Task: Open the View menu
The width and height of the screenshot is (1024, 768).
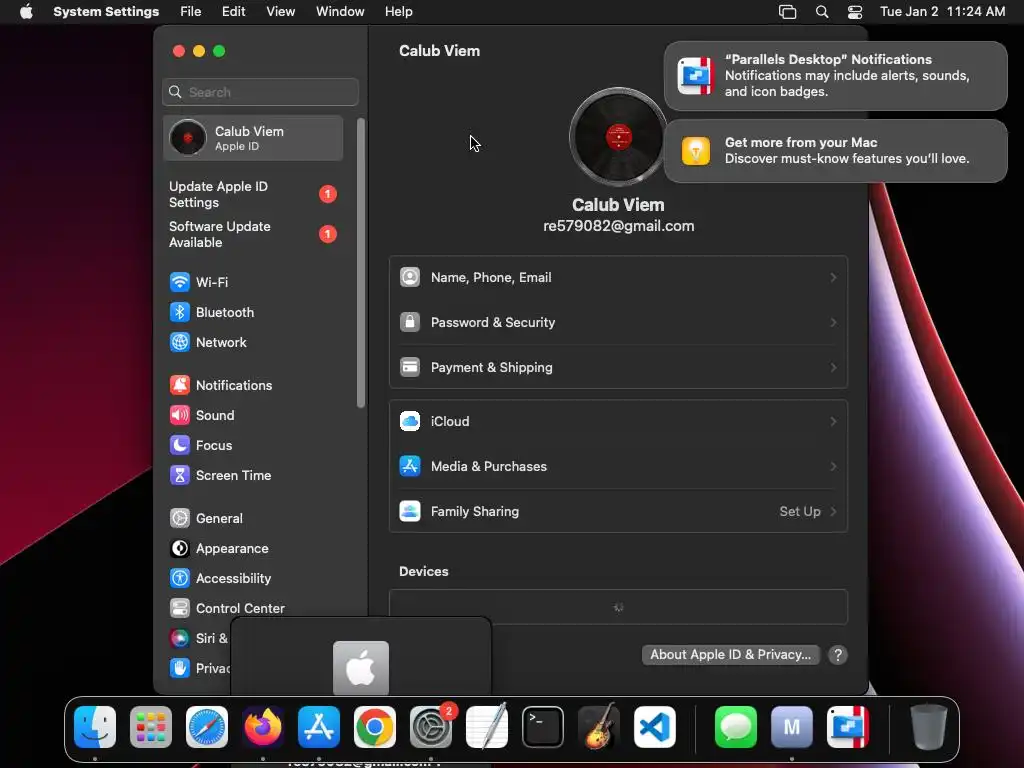Action: [x=280, y=12]
